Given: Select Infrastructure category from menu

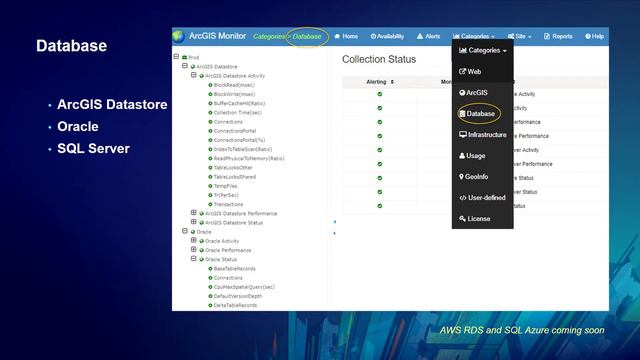Looking at the screenshot, I should point(482,135).
